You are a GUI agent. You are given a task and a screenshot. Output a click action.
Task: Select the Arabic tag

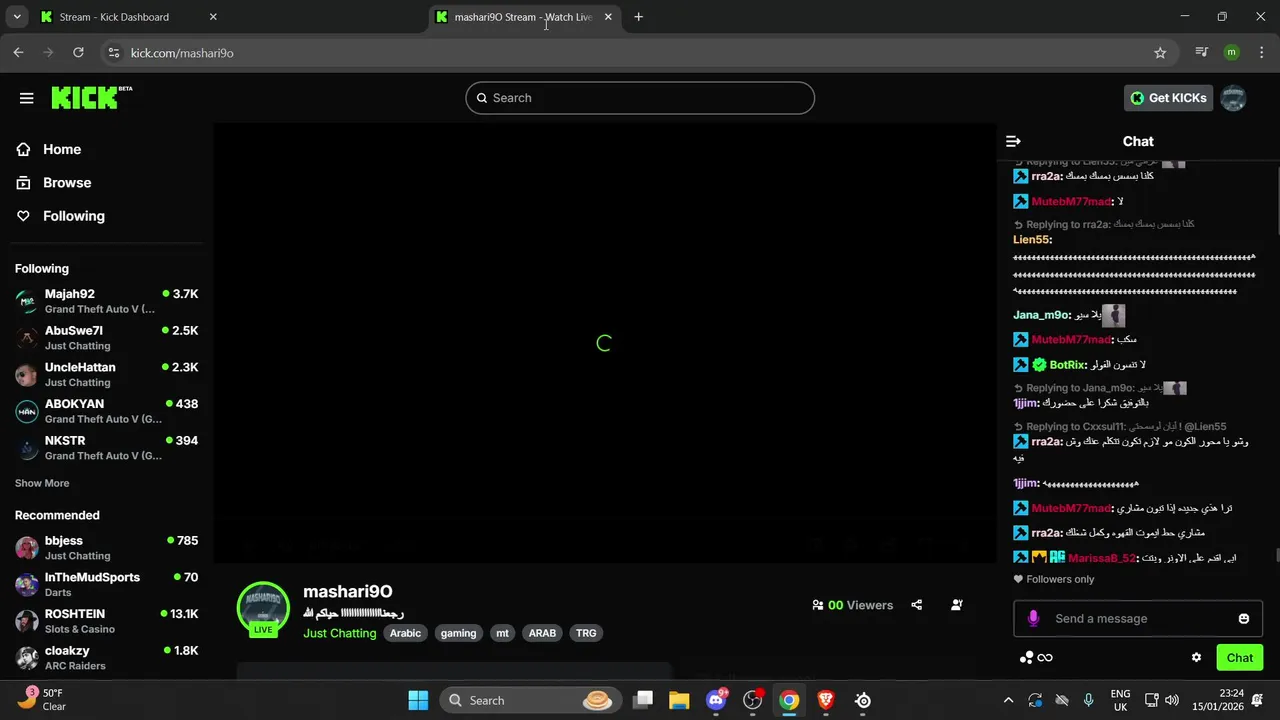[x=405, y=633]
